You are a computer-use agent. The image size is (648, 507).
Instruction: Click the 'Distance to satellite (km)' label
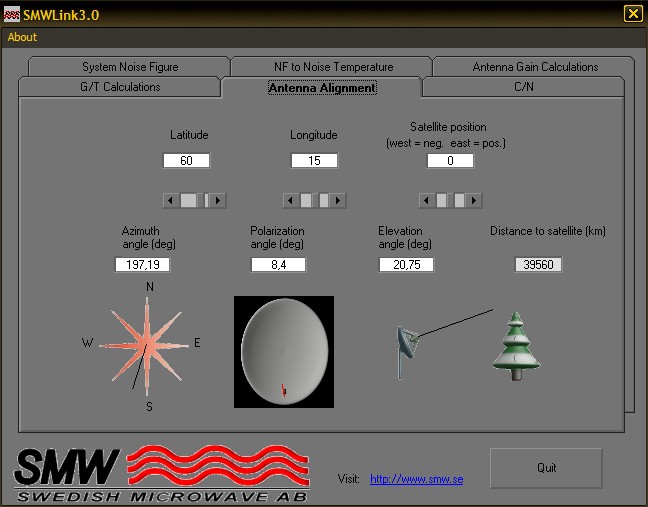tap(548, 231)
